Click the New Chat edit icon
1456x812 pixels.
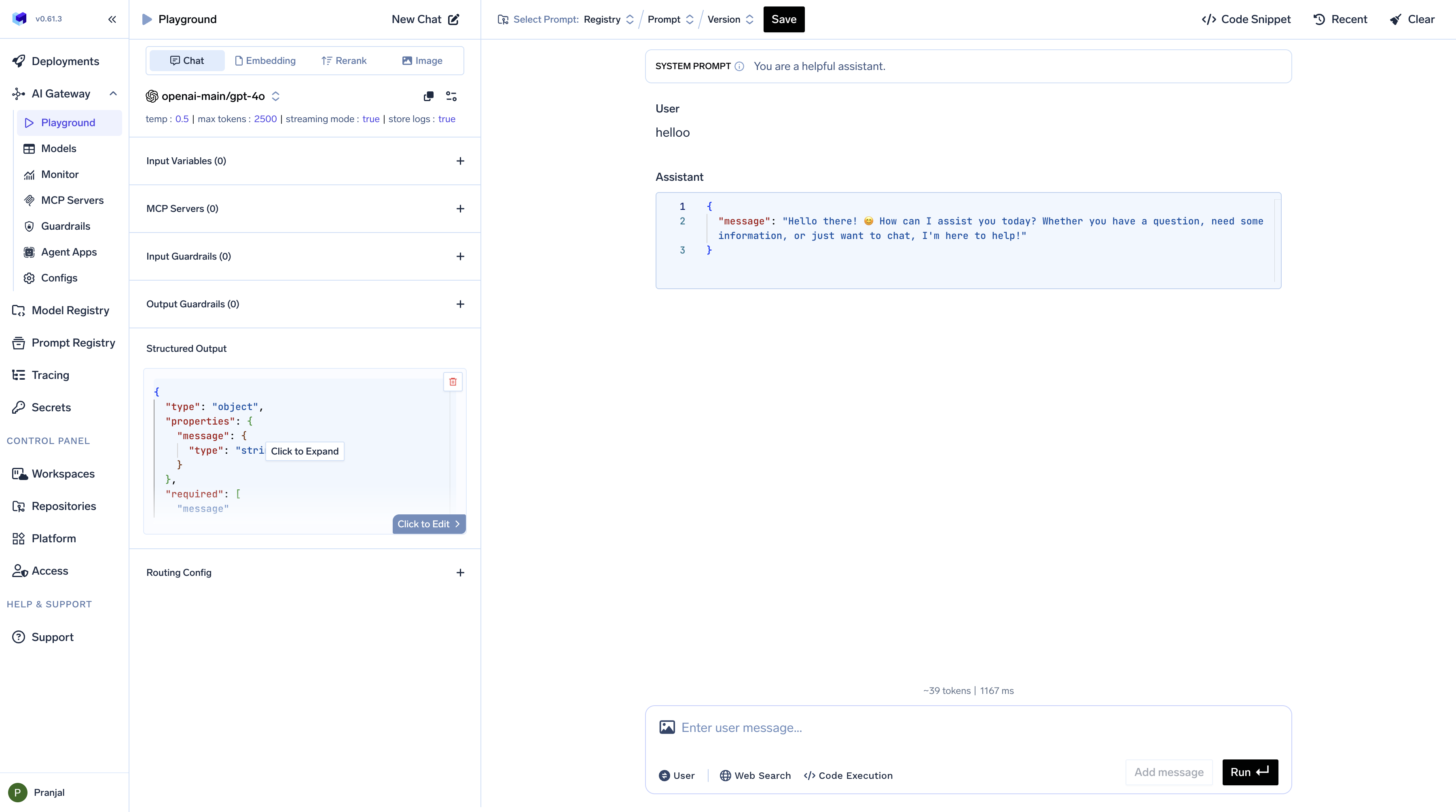453,19
